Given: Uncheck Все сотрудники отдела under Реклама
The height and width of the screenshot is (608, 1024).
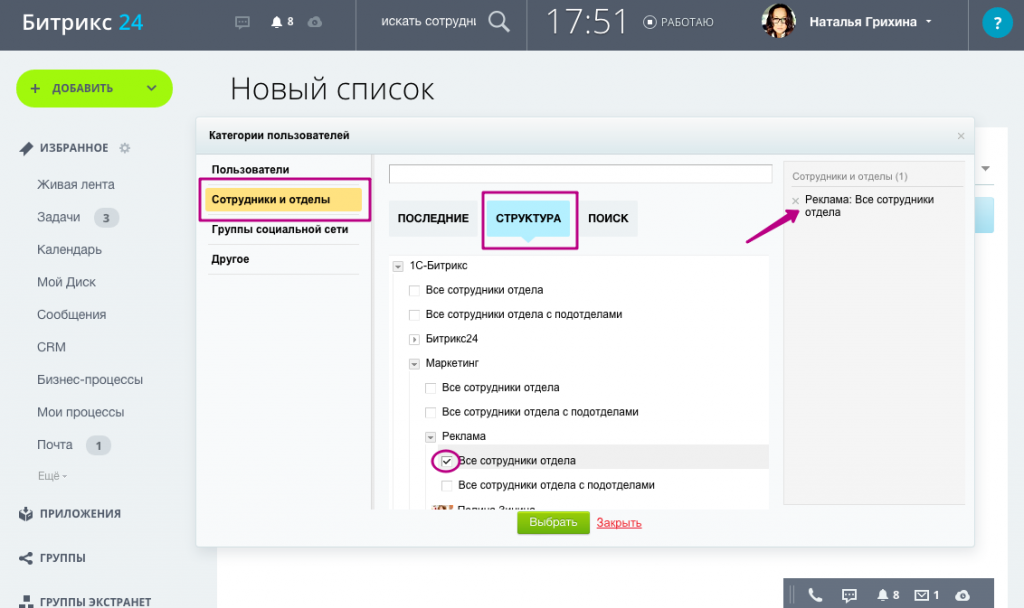Looking at the screenshot, I should pyautogui.click(x=447, y=461).
